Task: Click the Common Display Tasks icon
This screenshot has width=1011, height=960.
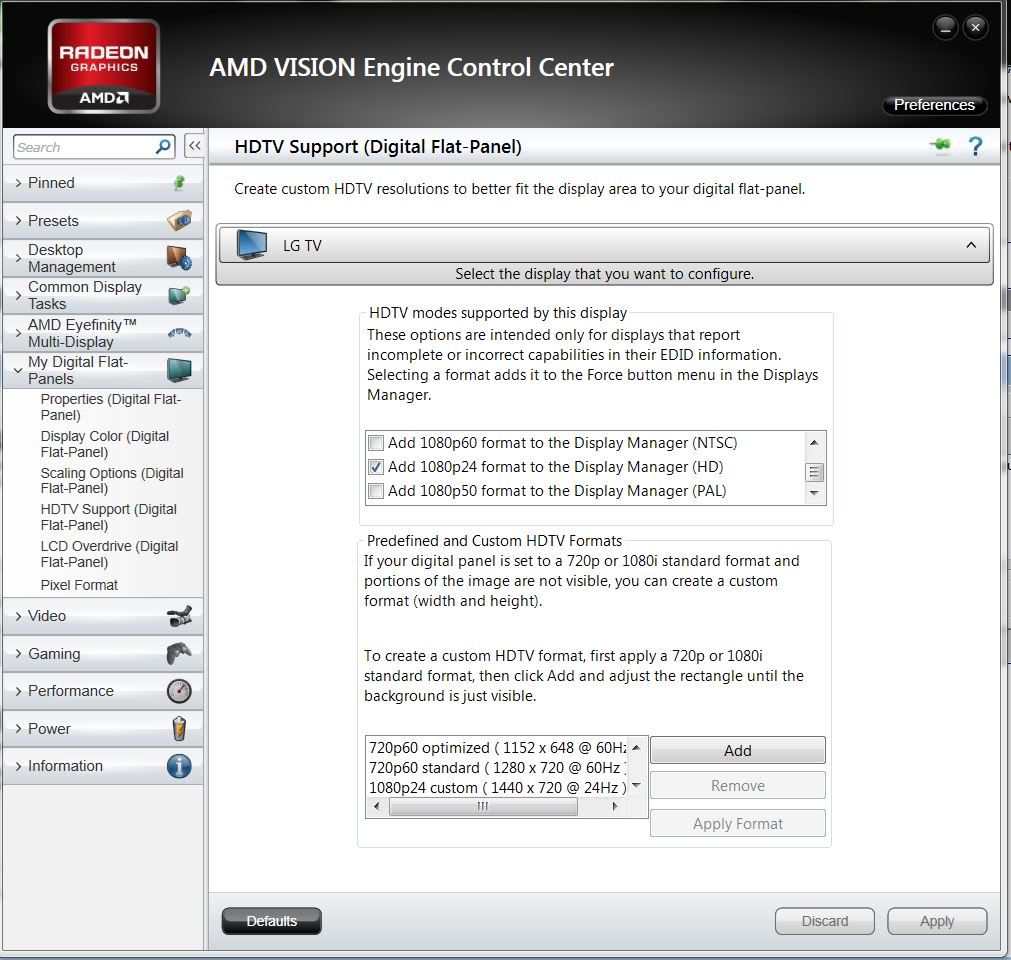Action: [x=179, y=295]
